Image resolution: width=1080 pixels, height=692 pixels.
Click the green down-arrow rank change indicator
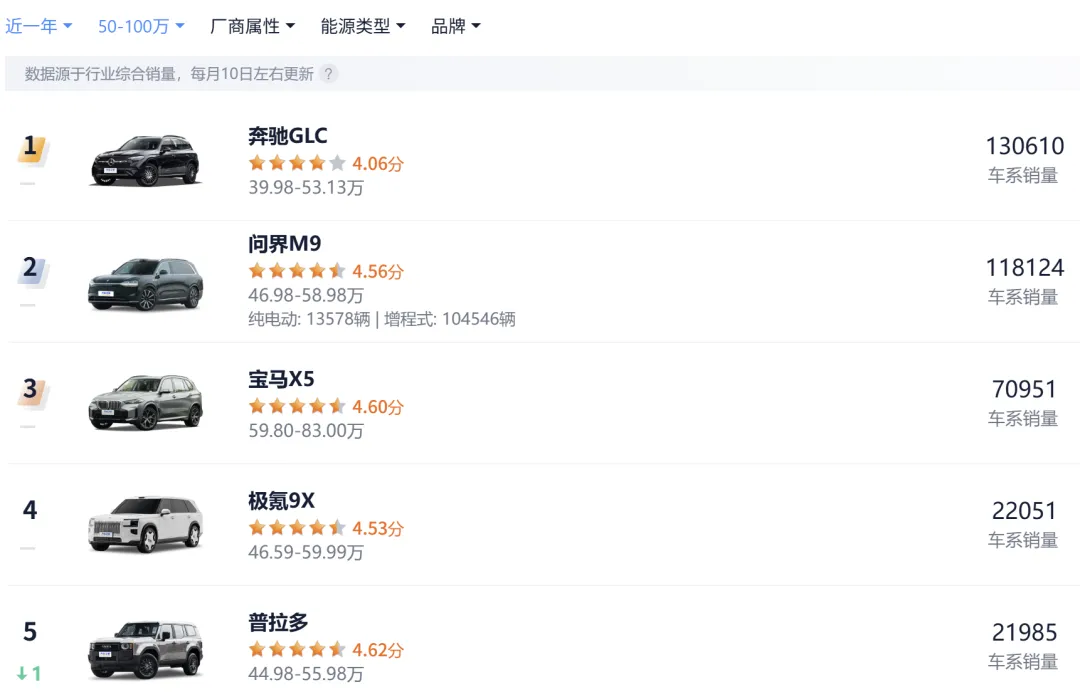click(29, 673)
